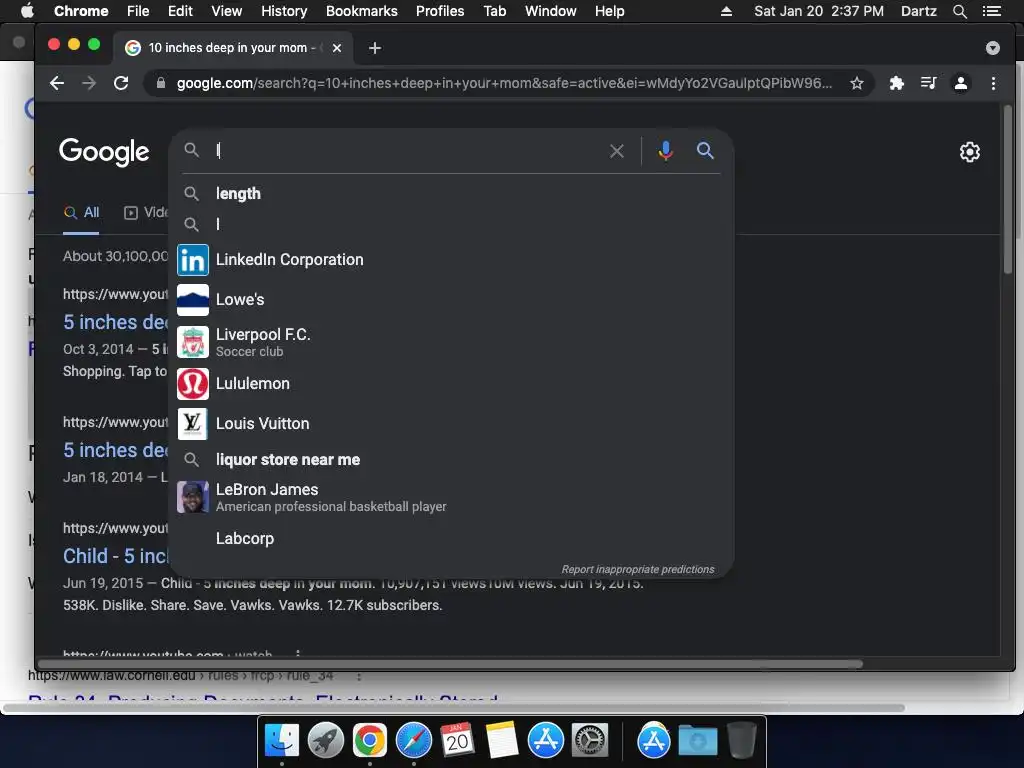Open Trash from the Dock
The width and height of the screenshot is (1024, 768).
(741, 741)
